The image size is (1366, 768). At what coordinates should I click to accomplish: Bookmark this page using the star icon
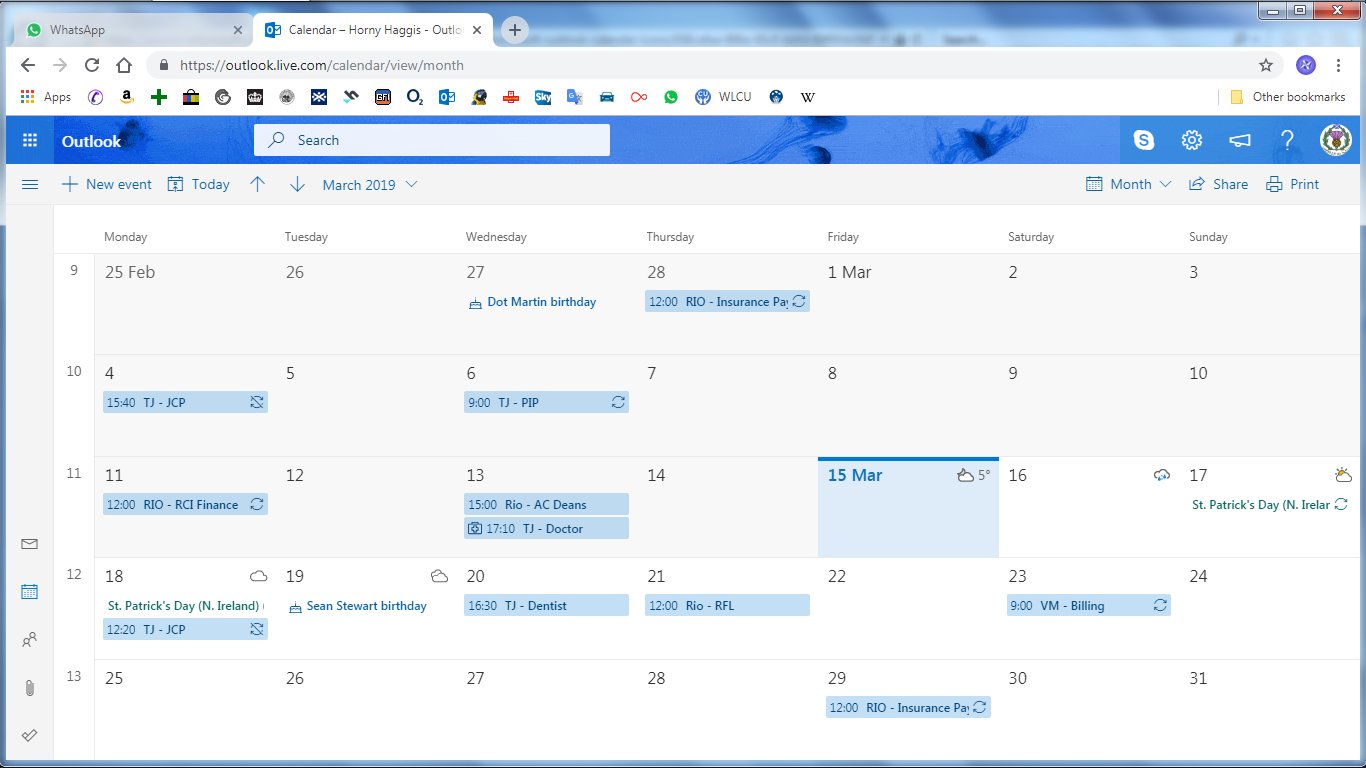pyautogui.click(x=1267, y=64)
